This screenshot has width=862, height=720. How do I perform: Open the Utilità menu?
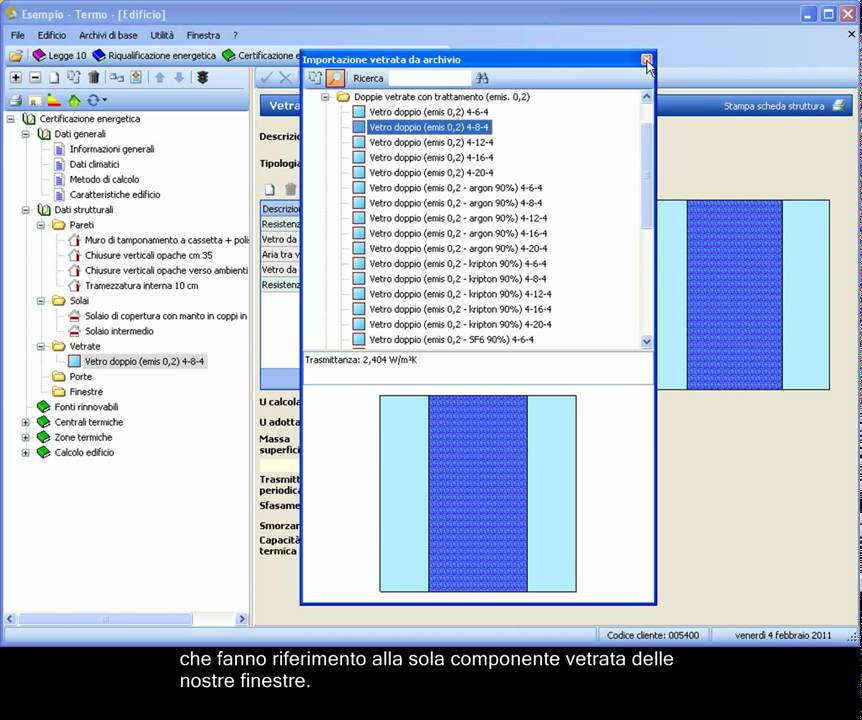click(162, 35)
